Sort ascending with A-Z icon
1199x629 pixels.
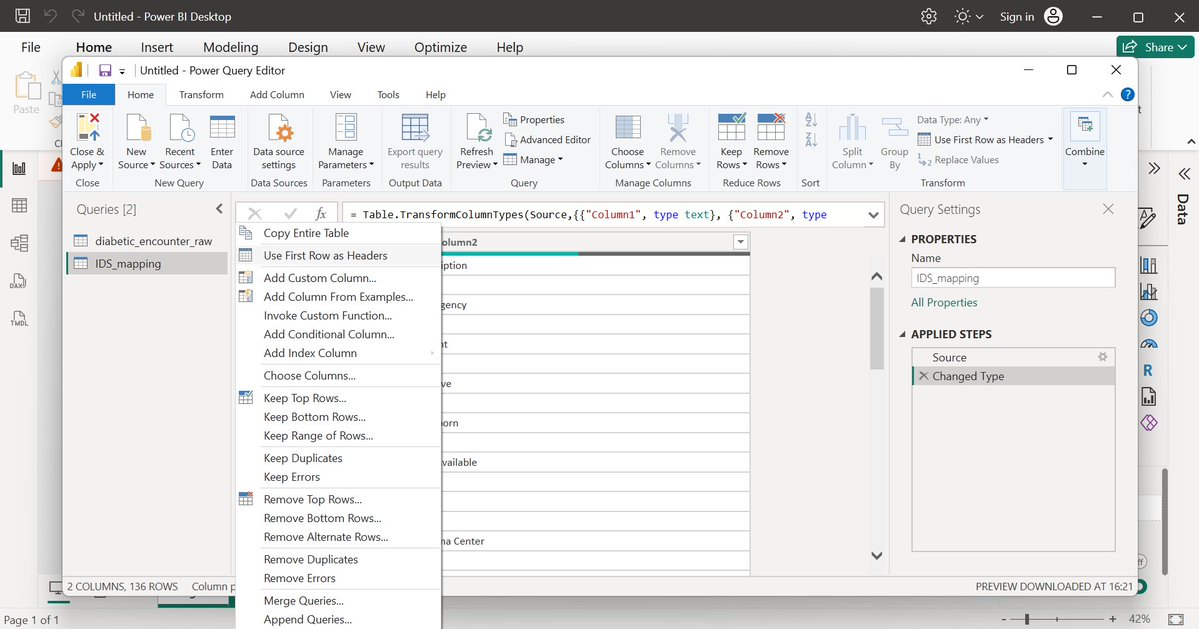tap(811, 120)
